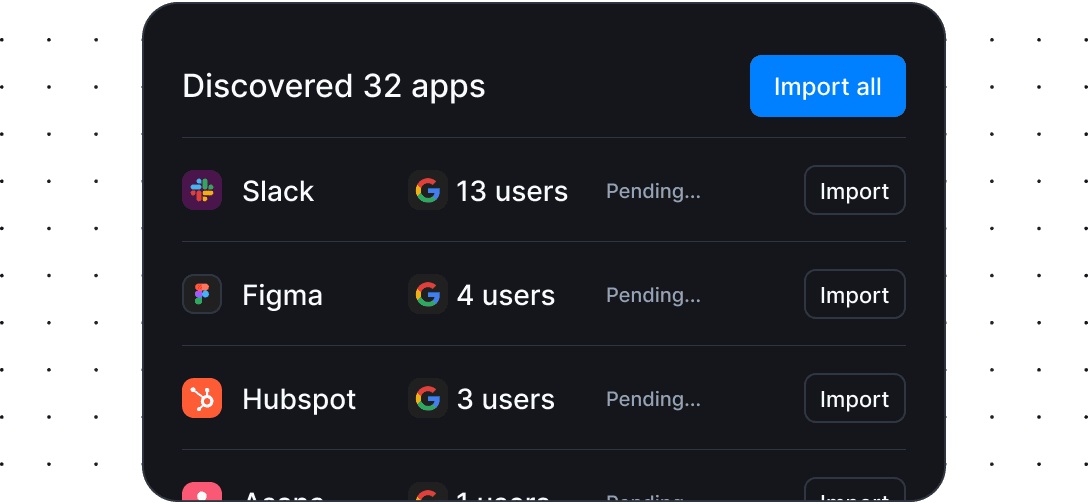Click the Import all button
The width and height of the screenshot is (1088, 504).
click(x=827, y=87)
